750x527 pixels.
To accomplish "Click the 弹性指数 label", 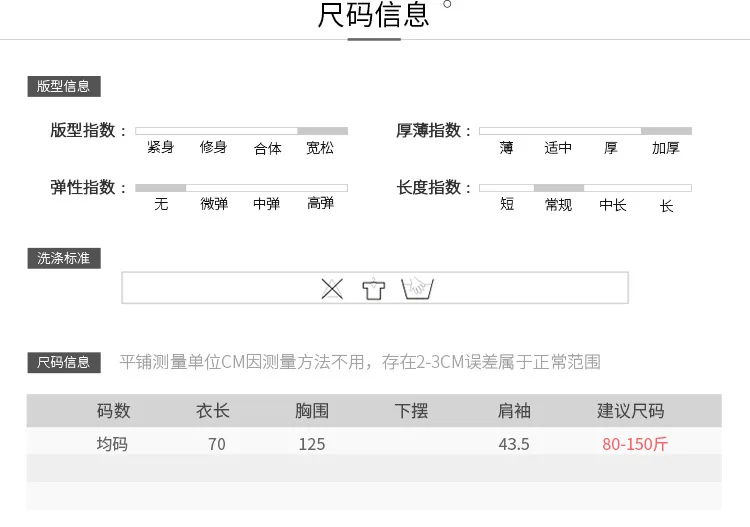I will pos(88,187).
